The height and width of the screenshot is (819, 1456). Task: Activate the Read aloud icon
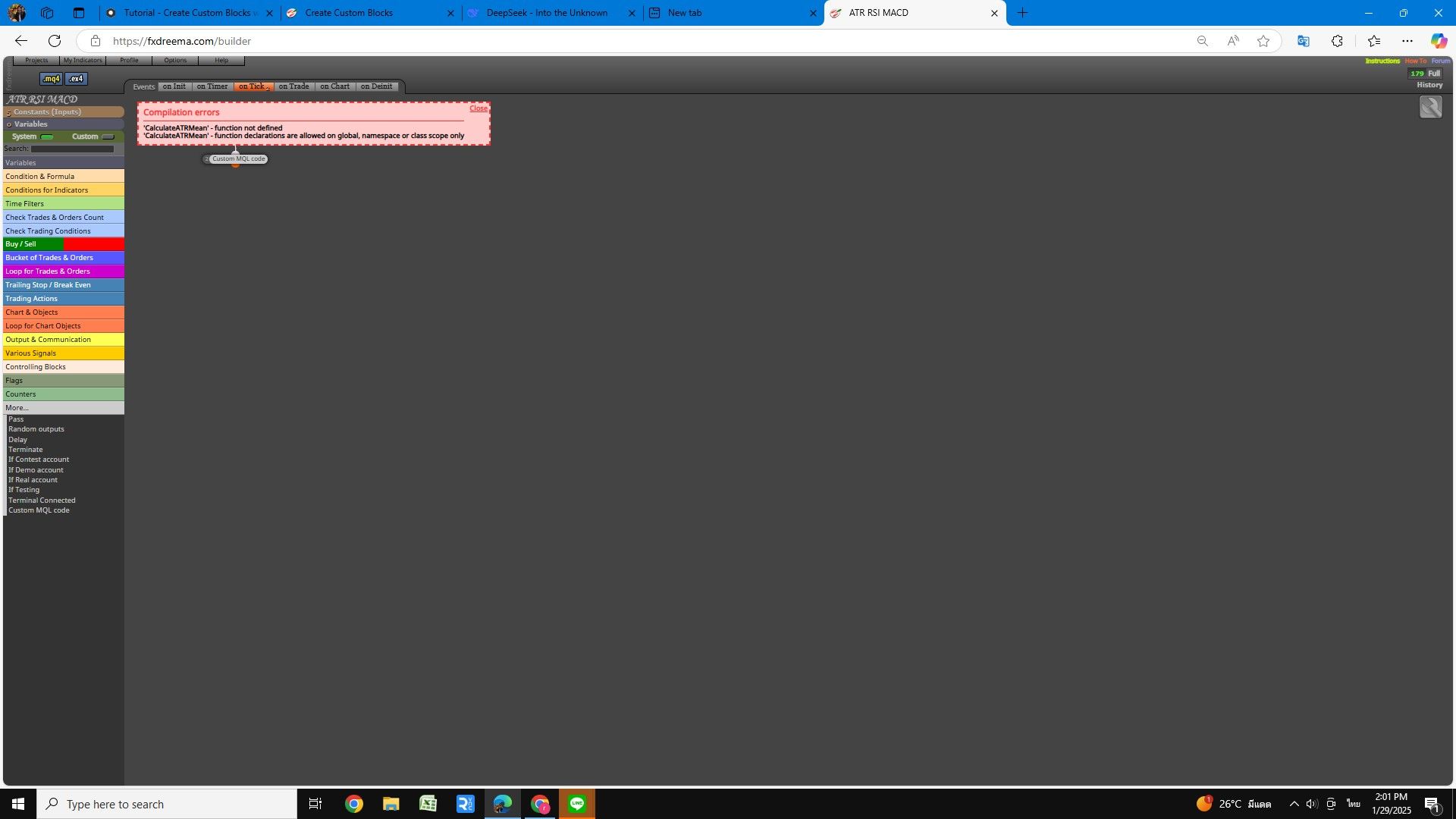1233,41
